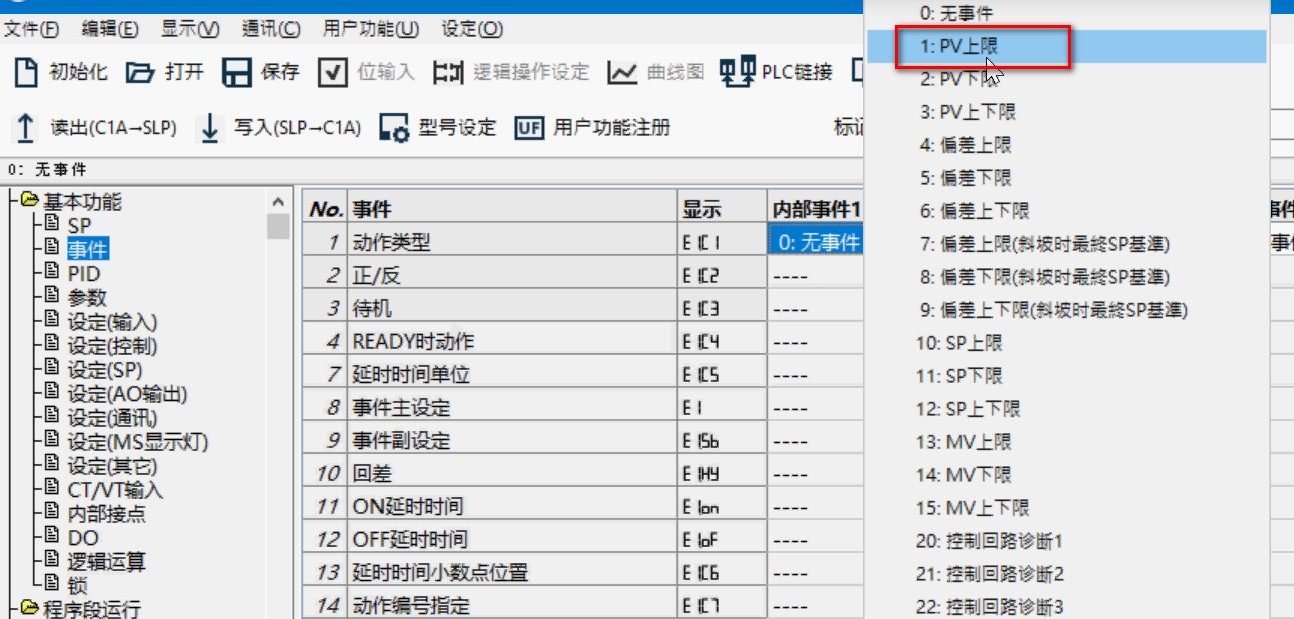Expand the 程序段运行 tree folder
Screen dimensions: 1294x619
28,609
